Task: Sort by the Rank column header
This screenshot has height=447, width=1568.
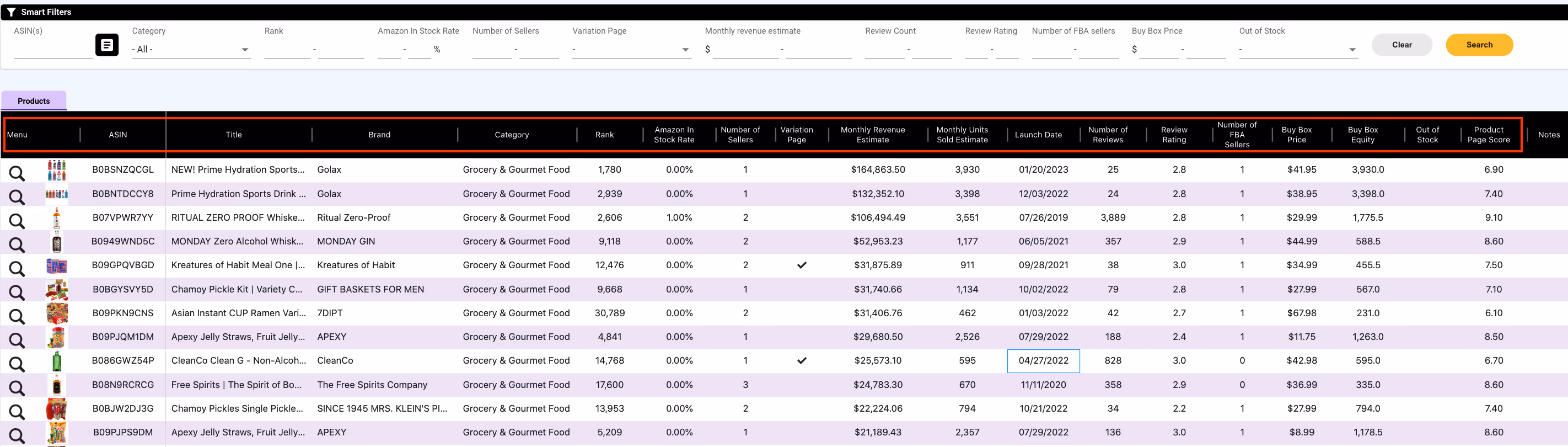Action: pyautogui.click(x=604, y=135)
